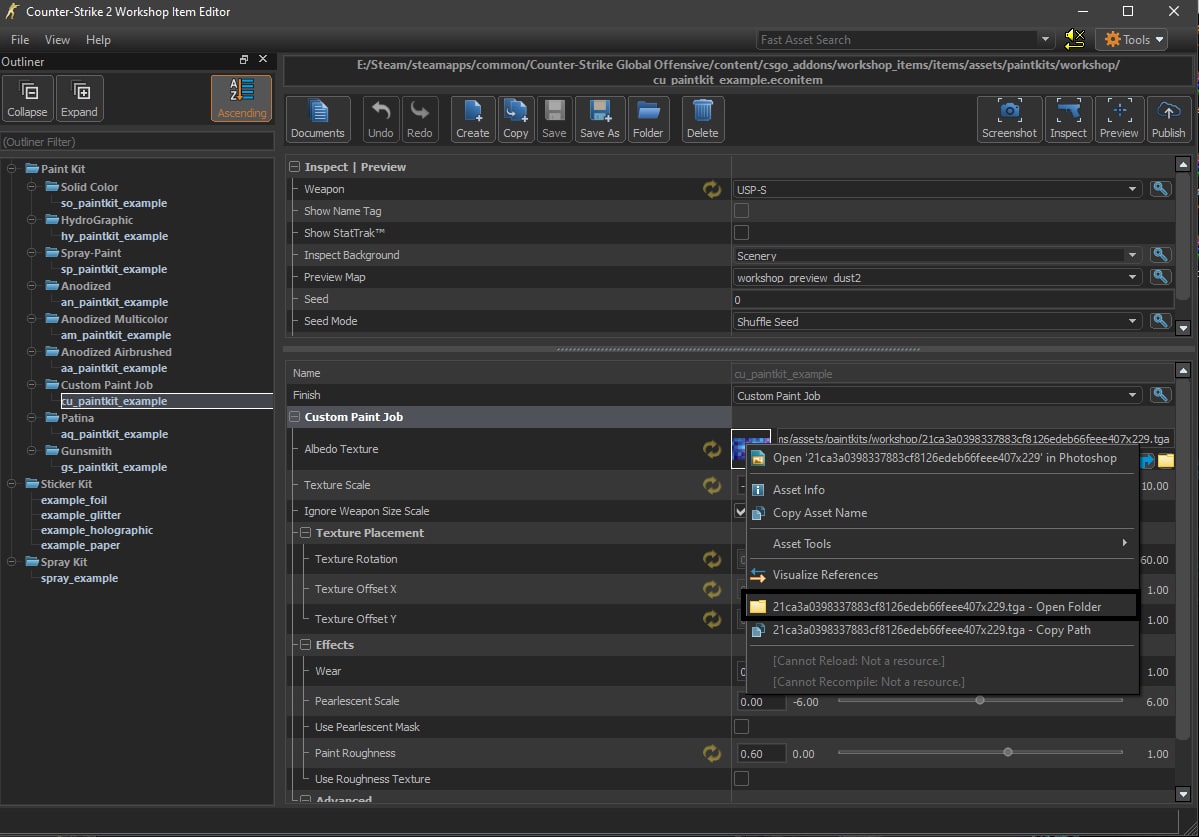
Task: Open the Tools button menu
Action: 1131,40
